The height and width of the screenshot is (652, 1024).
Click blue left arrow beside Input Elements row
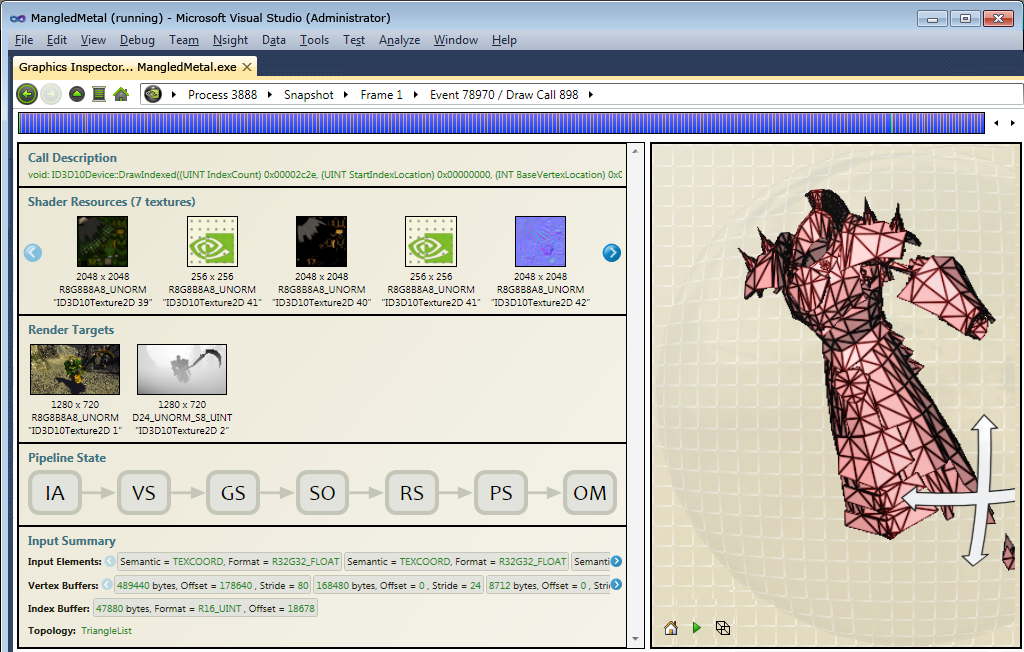pyautogui.click(x=109, y=561)
